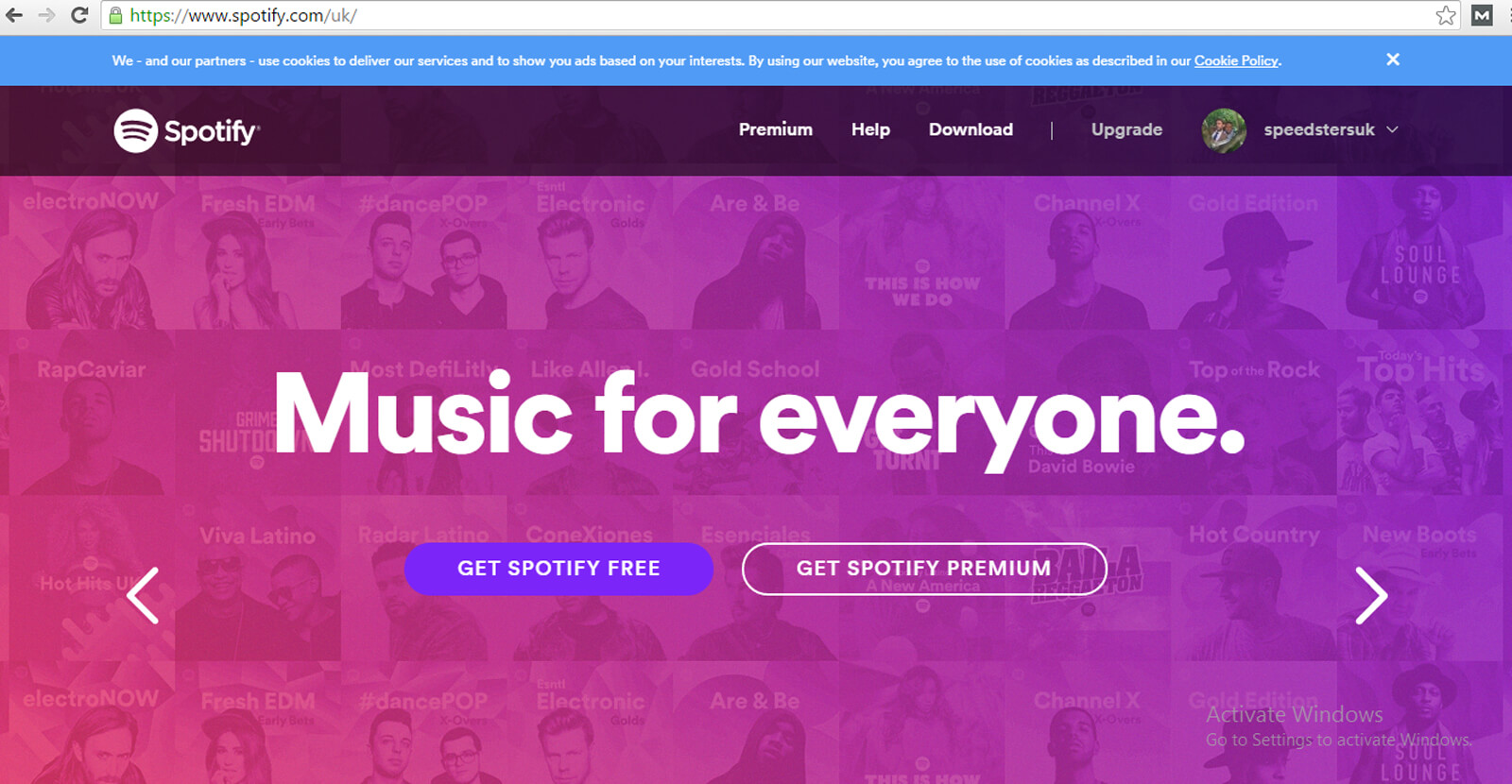1512x784 pixels.
Task: Reload the page with refresh icon
Action: [x=79, y=15]
